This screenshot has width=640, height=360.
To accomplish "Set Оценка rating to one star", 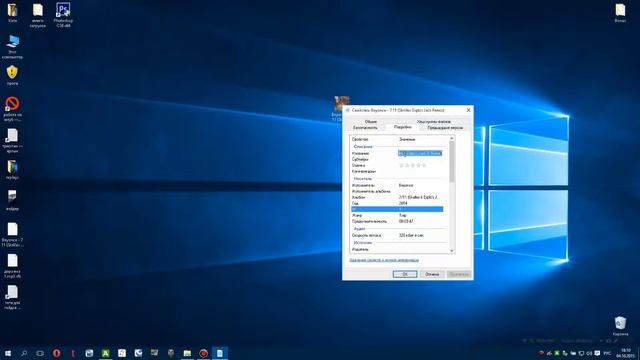I will coord(401,165).
